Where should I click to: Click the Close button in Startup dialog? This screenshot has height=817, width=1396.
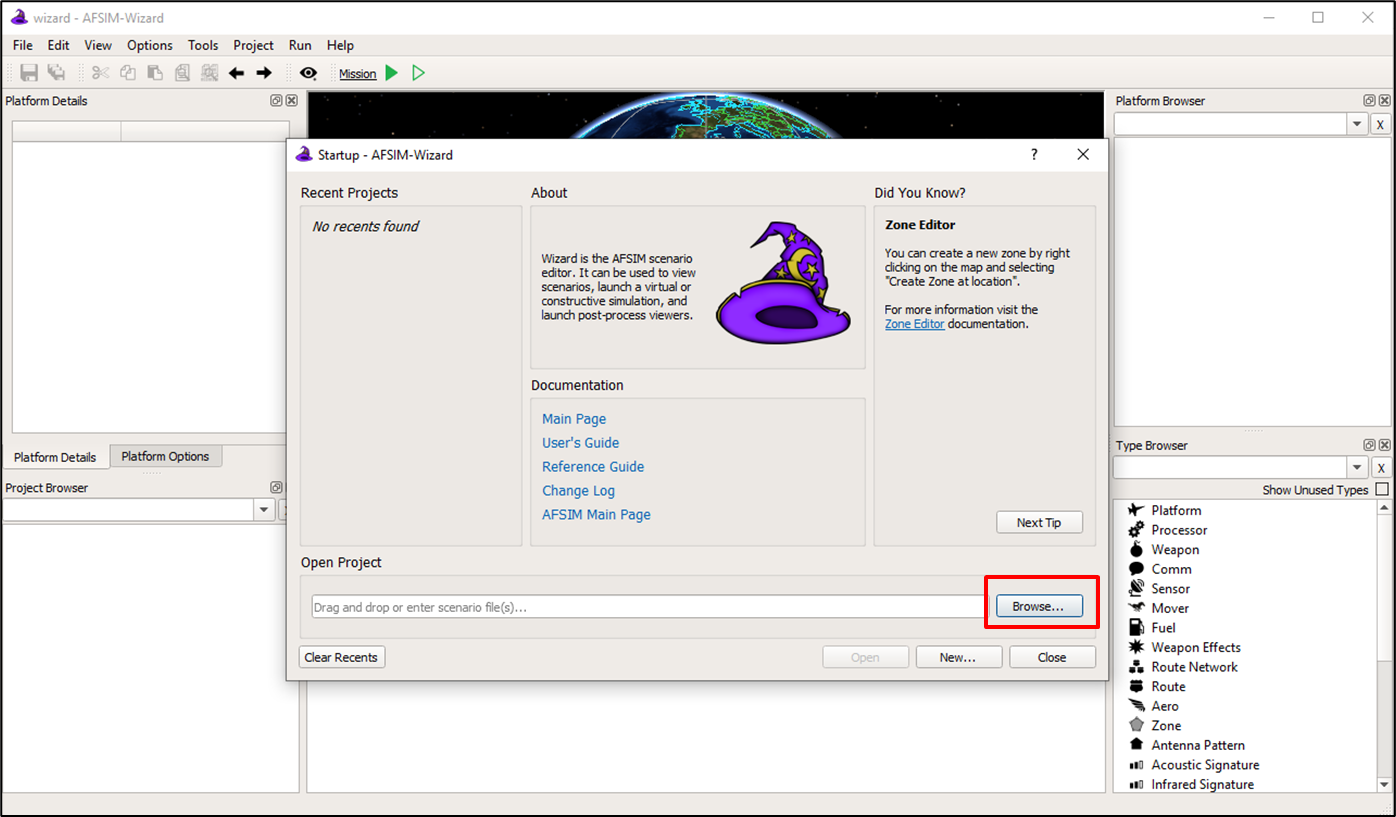point(1052,657)
